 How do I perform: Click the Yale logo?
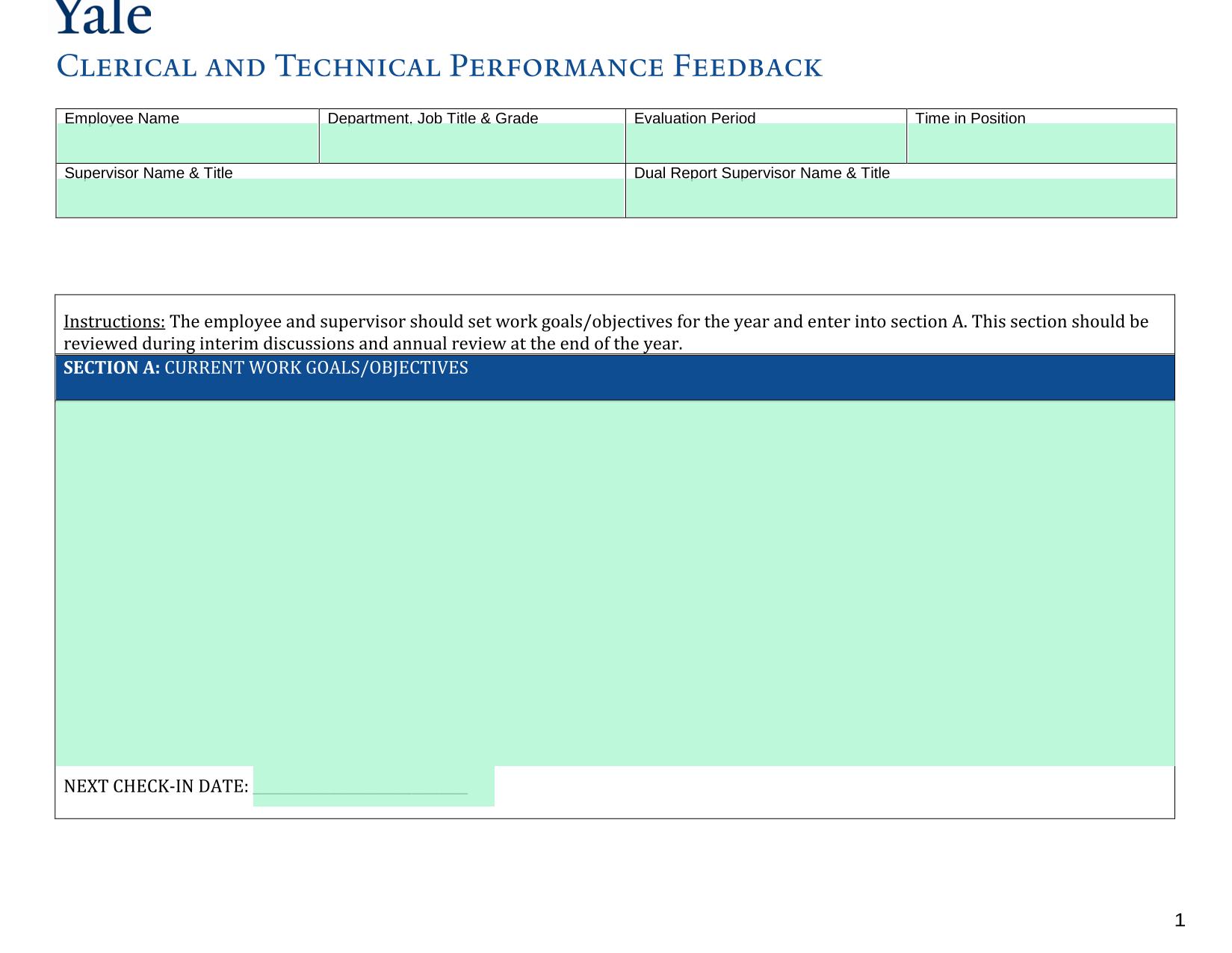click(104, 16)
